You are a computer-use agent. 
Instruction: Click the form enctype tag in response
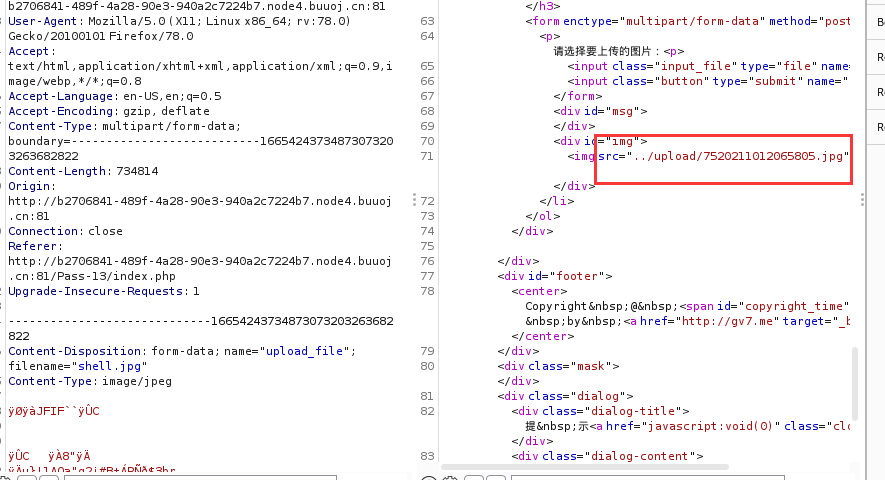pyautogui.click(x=687, y=21)
